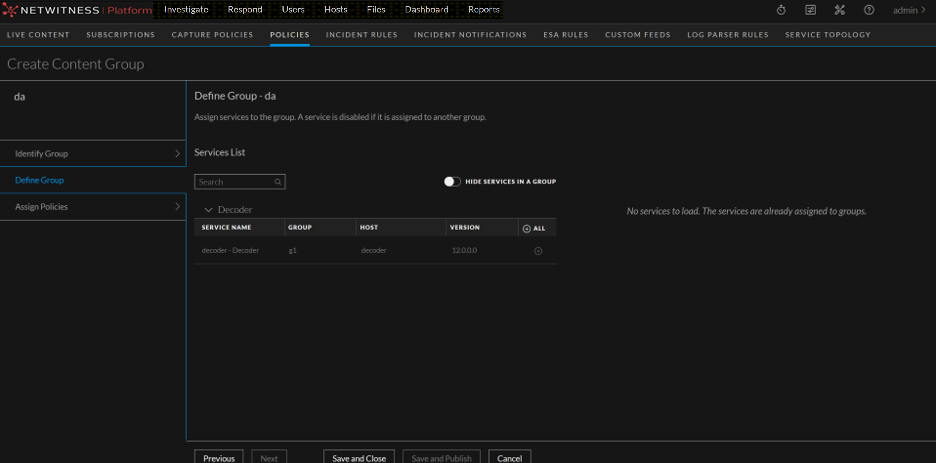936x463 pixels.
Task: Open the jobs stopwatch icon
Action: click(x=781, y=10)
